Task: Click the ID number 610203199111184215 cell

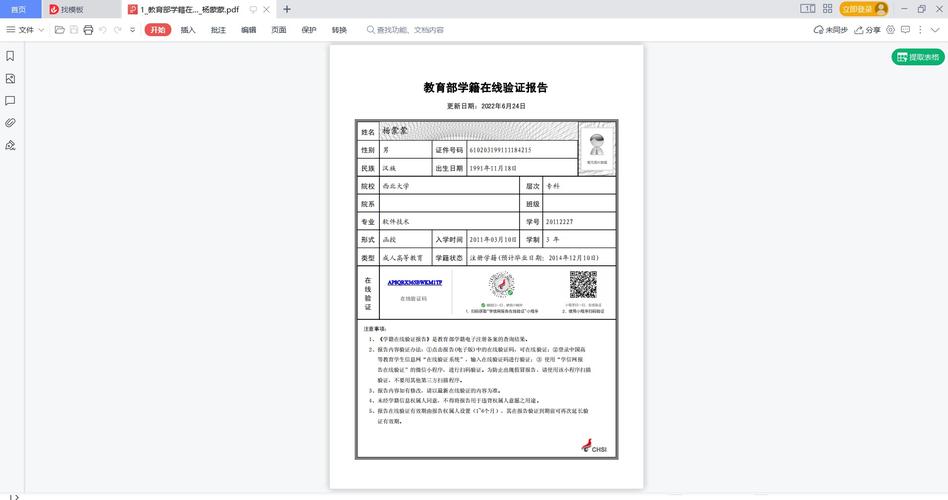Action: click(522, 150)
